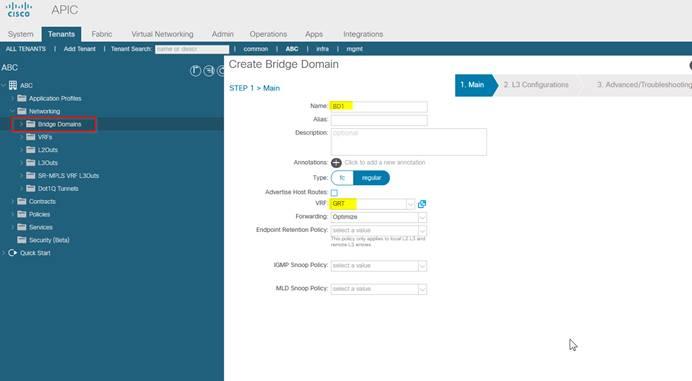Select SR-MPLS VRF L3Outs tree item label
The image size is (692, 381).
tap(68, 176)
